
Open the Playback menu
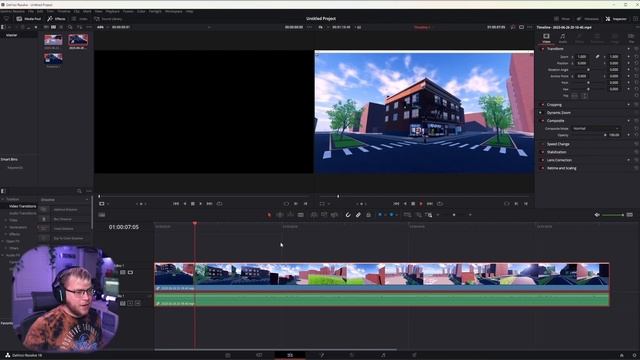pos(113,11)
